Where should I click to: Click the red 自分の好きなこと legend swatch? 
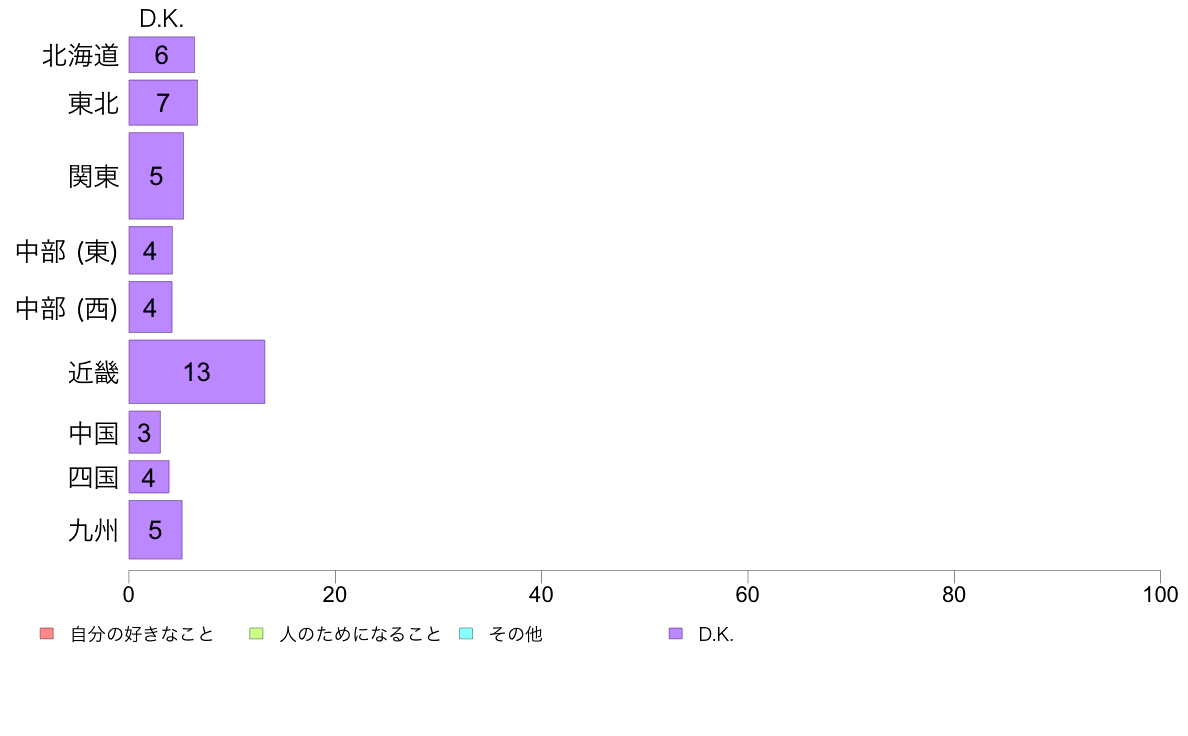click(x=47, y=634)
